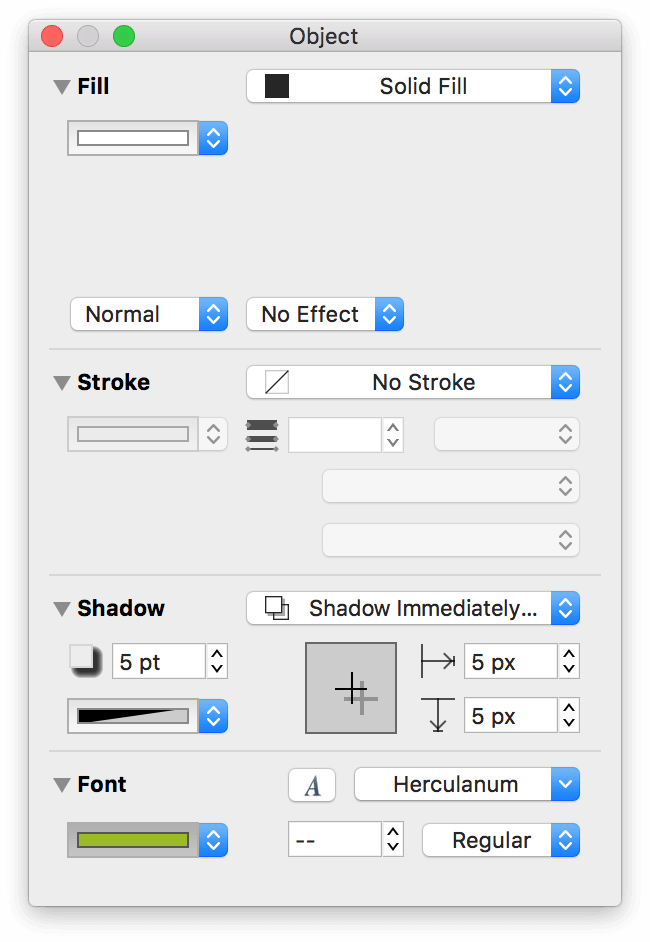Click the shadow offset crosshair pad
Image resolution: width=650 pixels, height=942 pixels.
coord(351,688)
